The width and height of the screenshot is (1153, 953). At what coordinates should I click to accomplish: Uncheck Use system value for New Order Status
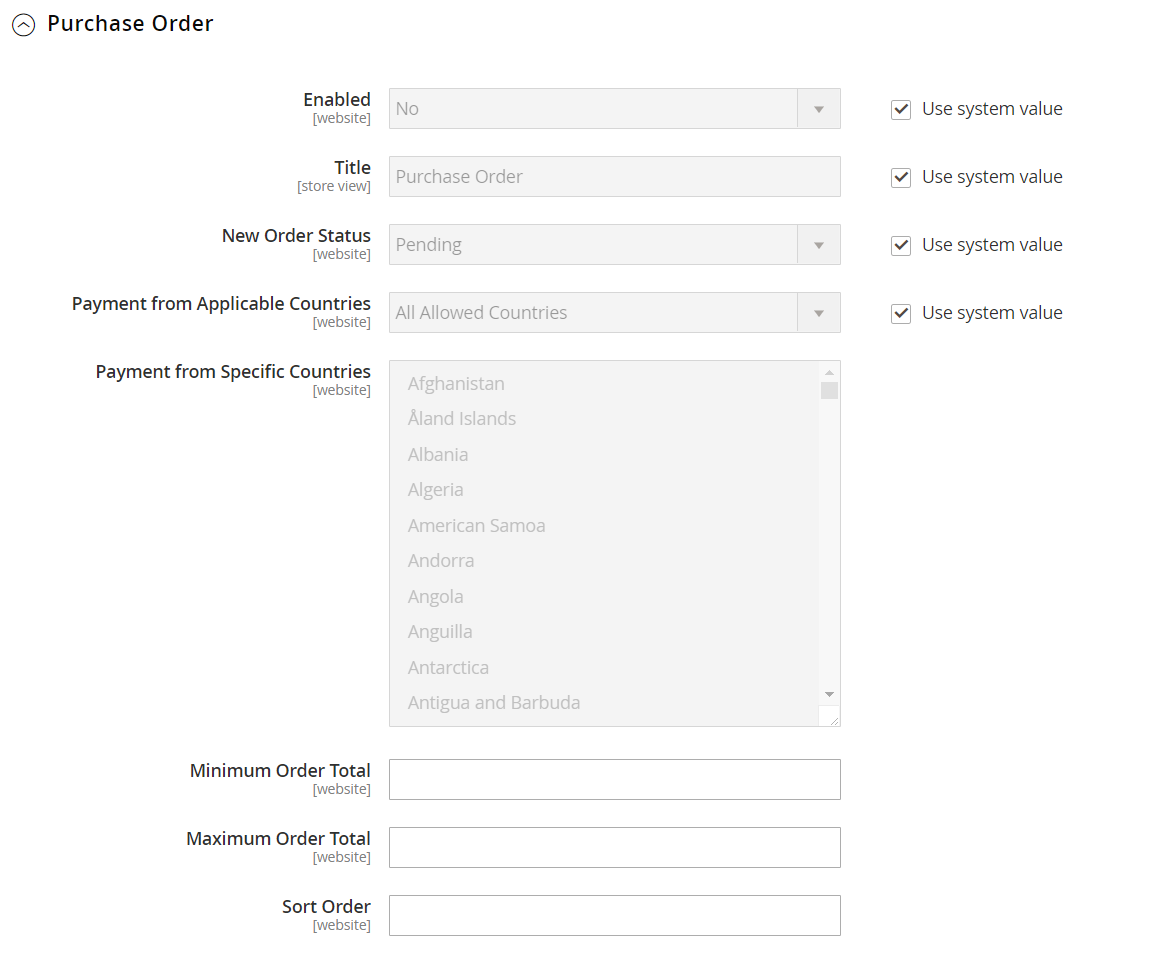point(901,245)
